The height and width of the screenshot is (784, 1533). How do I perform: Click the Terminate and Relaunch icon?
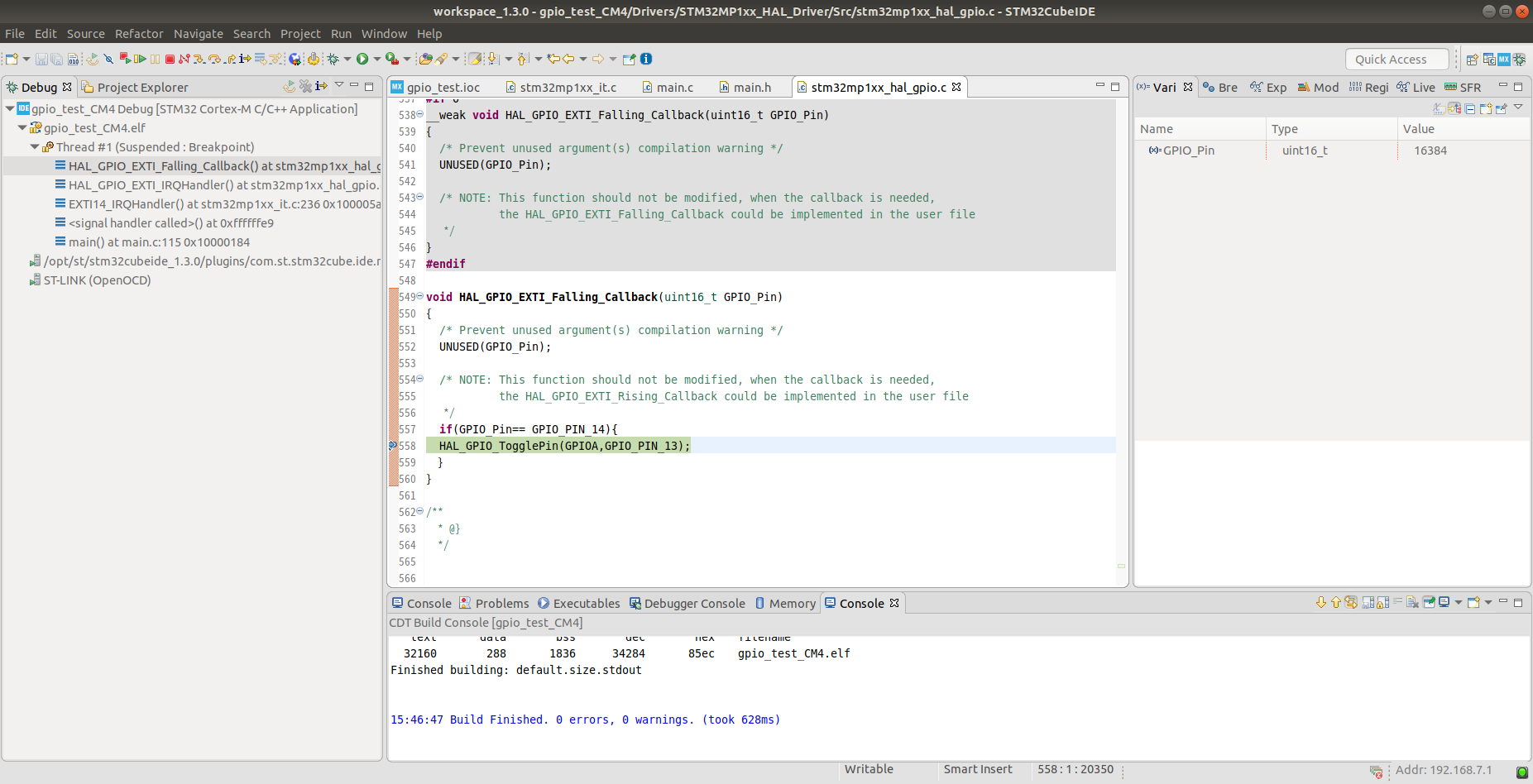125,59
